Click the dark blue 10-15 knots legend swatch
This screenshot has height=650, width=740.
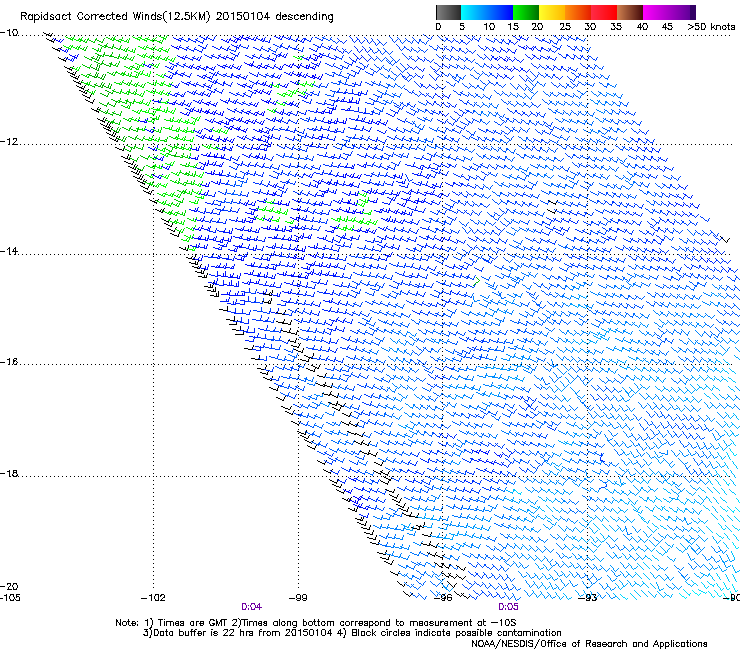tap(500, 12)
